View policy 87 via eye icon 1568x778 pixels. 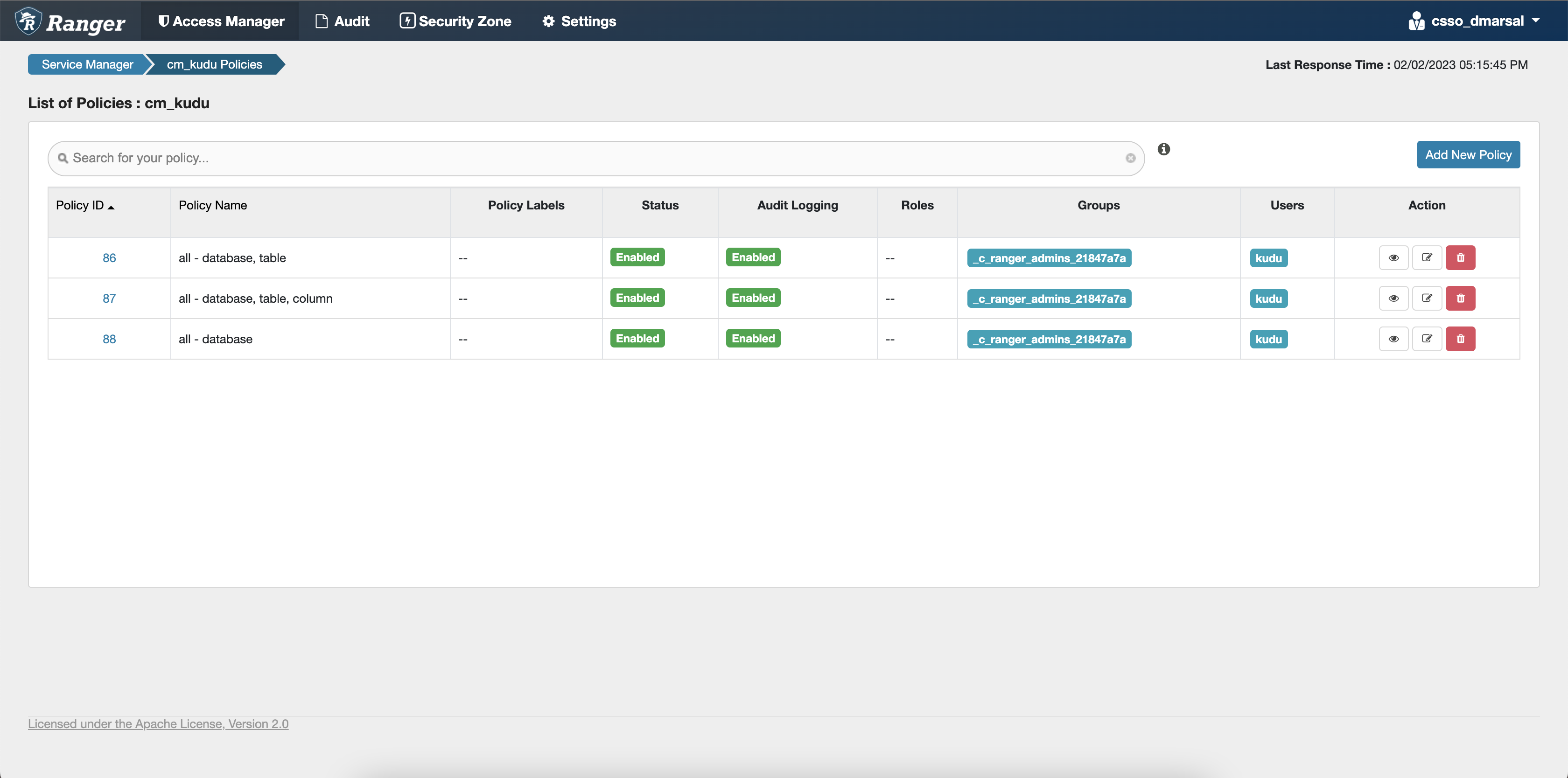click(1393, 298)
